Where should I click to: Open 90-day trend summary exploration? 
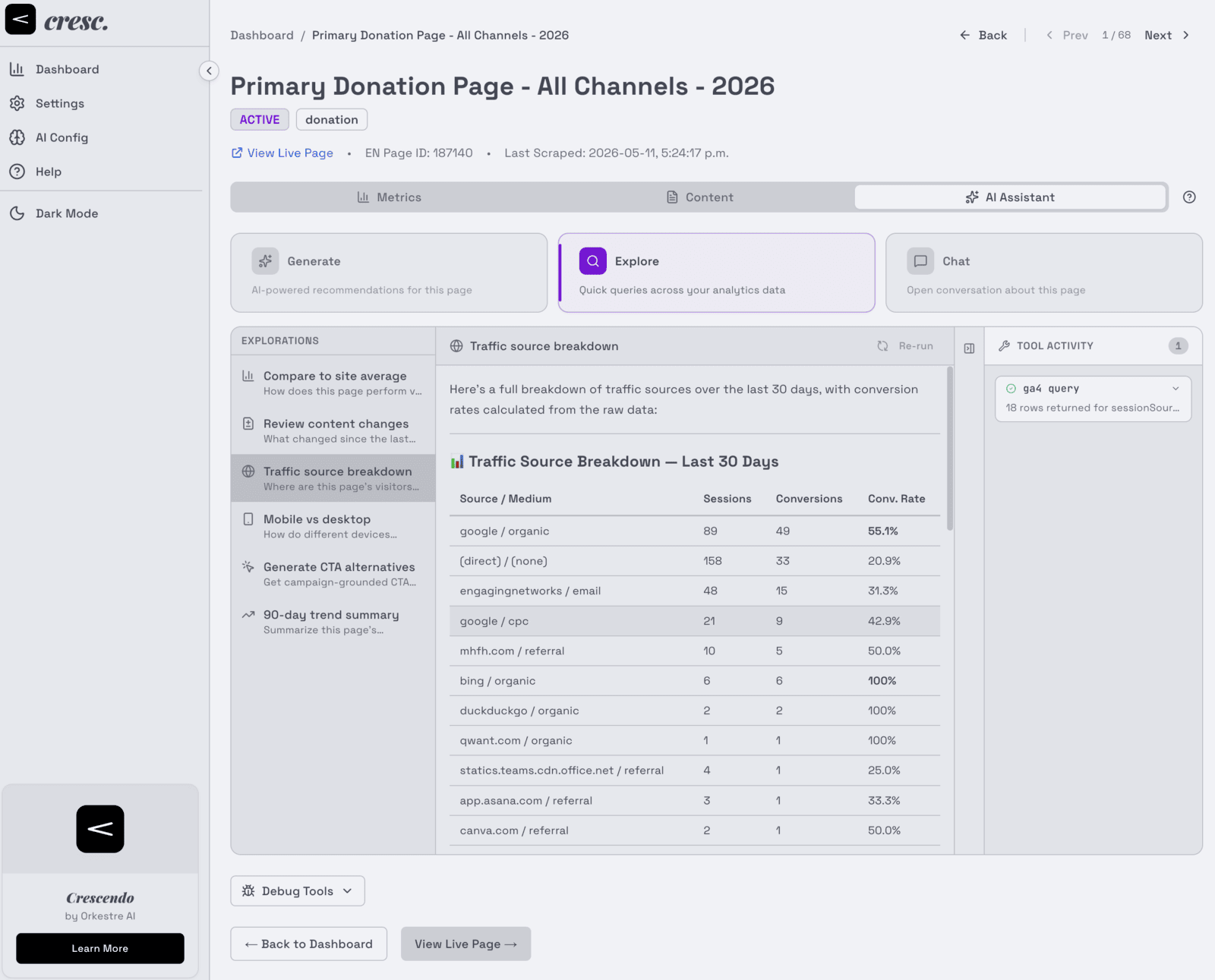click(x=333, y=622)
